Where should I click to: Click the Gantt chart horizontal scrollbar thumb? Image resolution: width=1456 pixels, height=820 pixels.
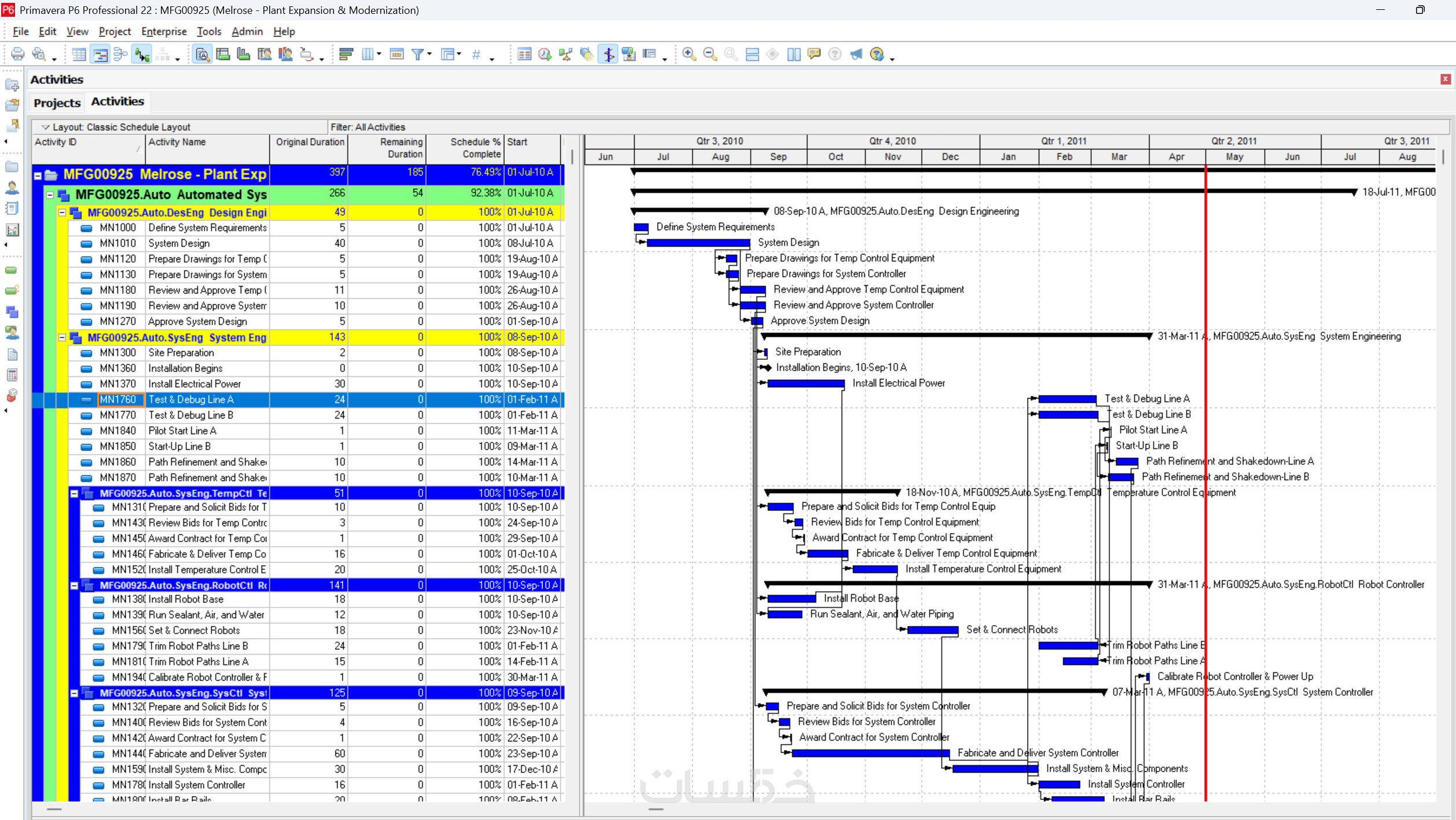[x=656, y=809]
